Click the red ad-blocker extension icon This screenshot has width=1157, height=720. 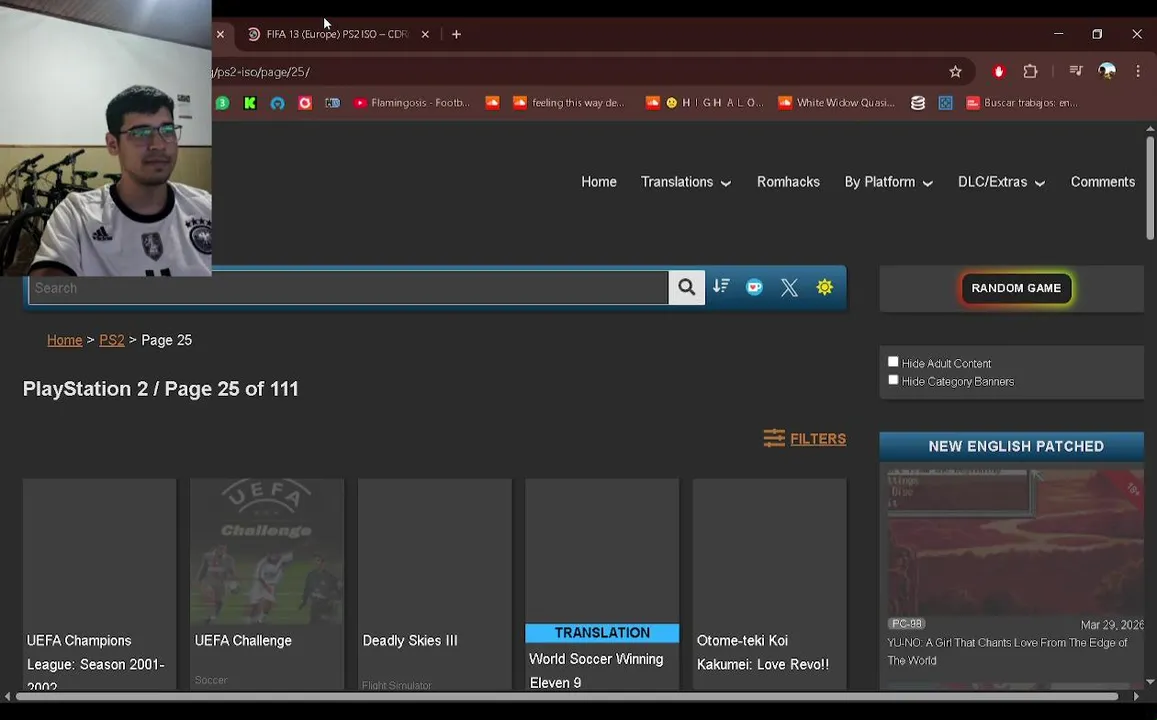[x=998, y=72]
